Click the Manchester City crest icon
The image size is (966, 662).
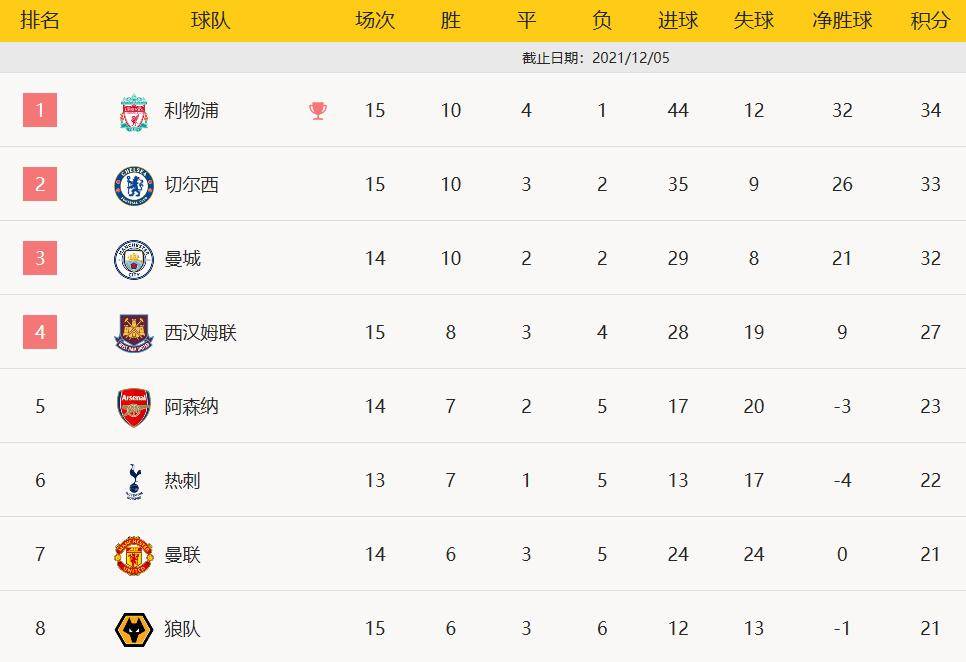tap(134, 259)
